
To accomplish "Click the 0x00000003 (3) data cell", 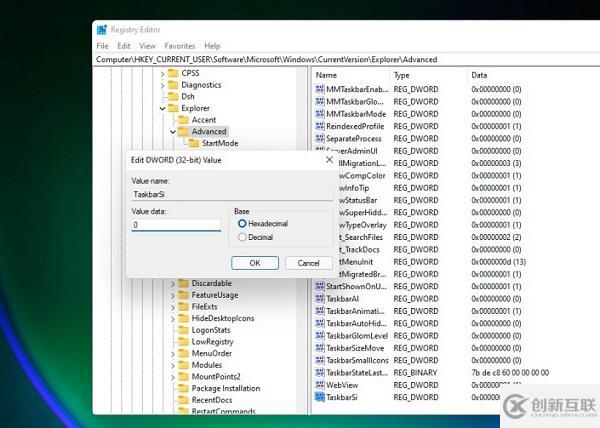I will click(496, 163).
